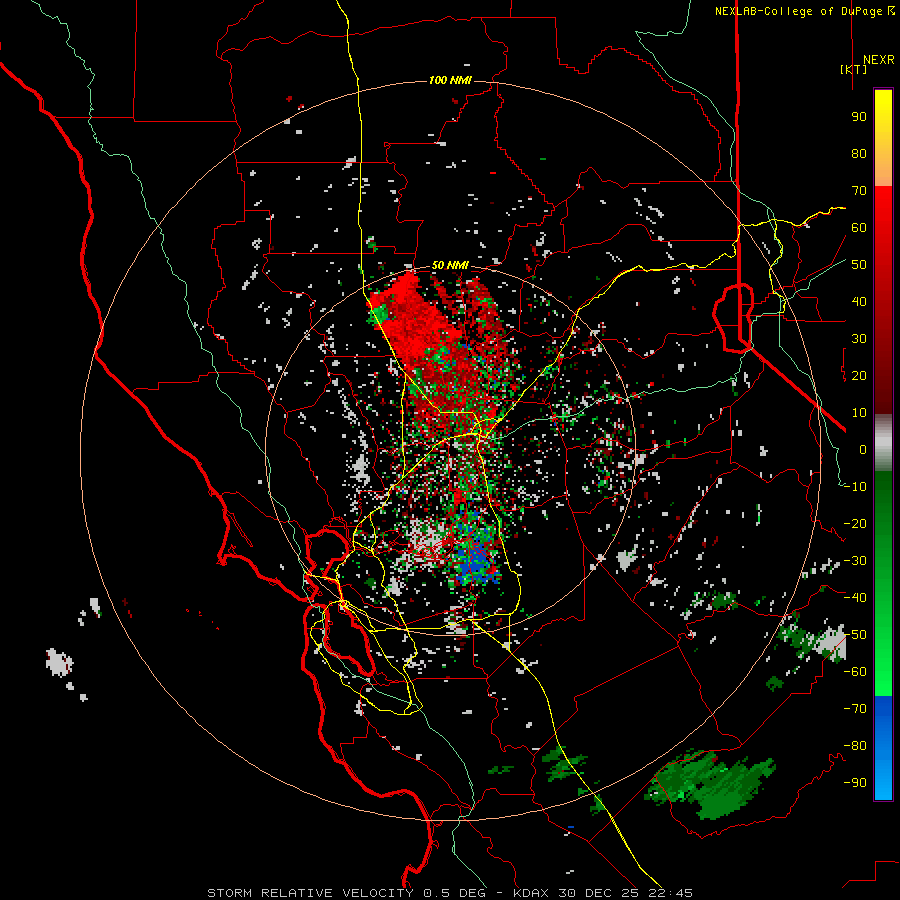Click the [KT] units label
This screenshot has width=900, height=900.
point(853,69)
